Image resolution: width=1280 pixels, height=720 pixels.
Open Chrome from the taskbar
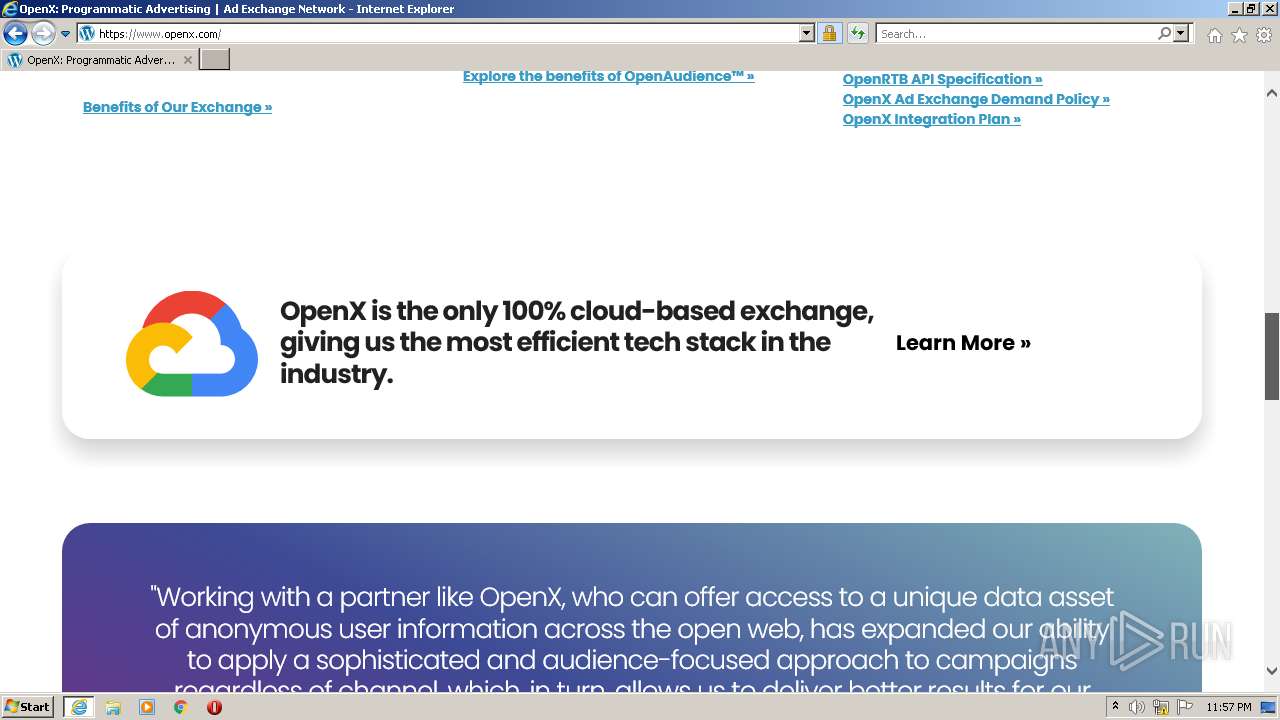click(x=181, y=707)
